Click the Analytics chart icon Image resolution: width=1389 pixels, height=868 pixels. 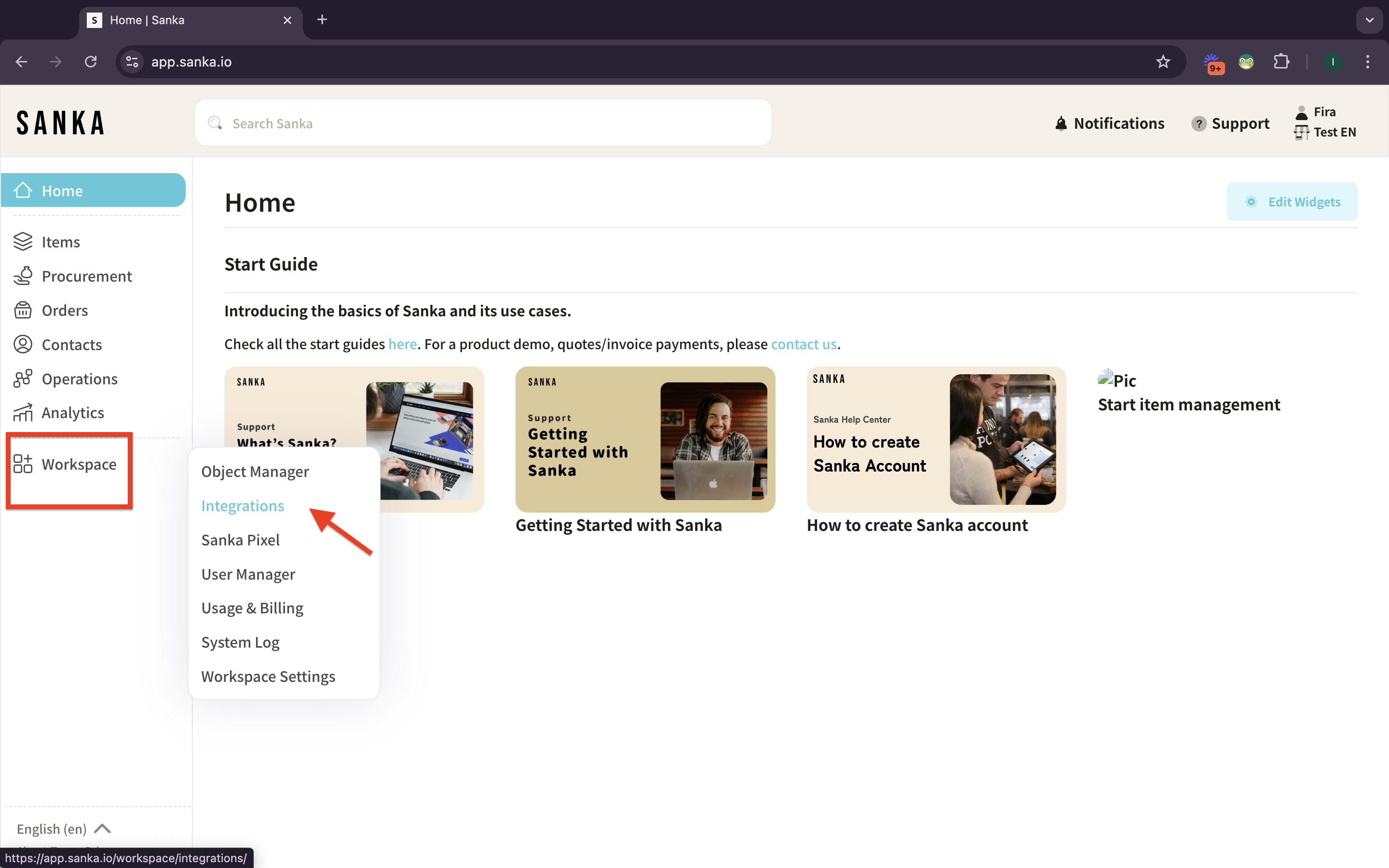(23, 413)
